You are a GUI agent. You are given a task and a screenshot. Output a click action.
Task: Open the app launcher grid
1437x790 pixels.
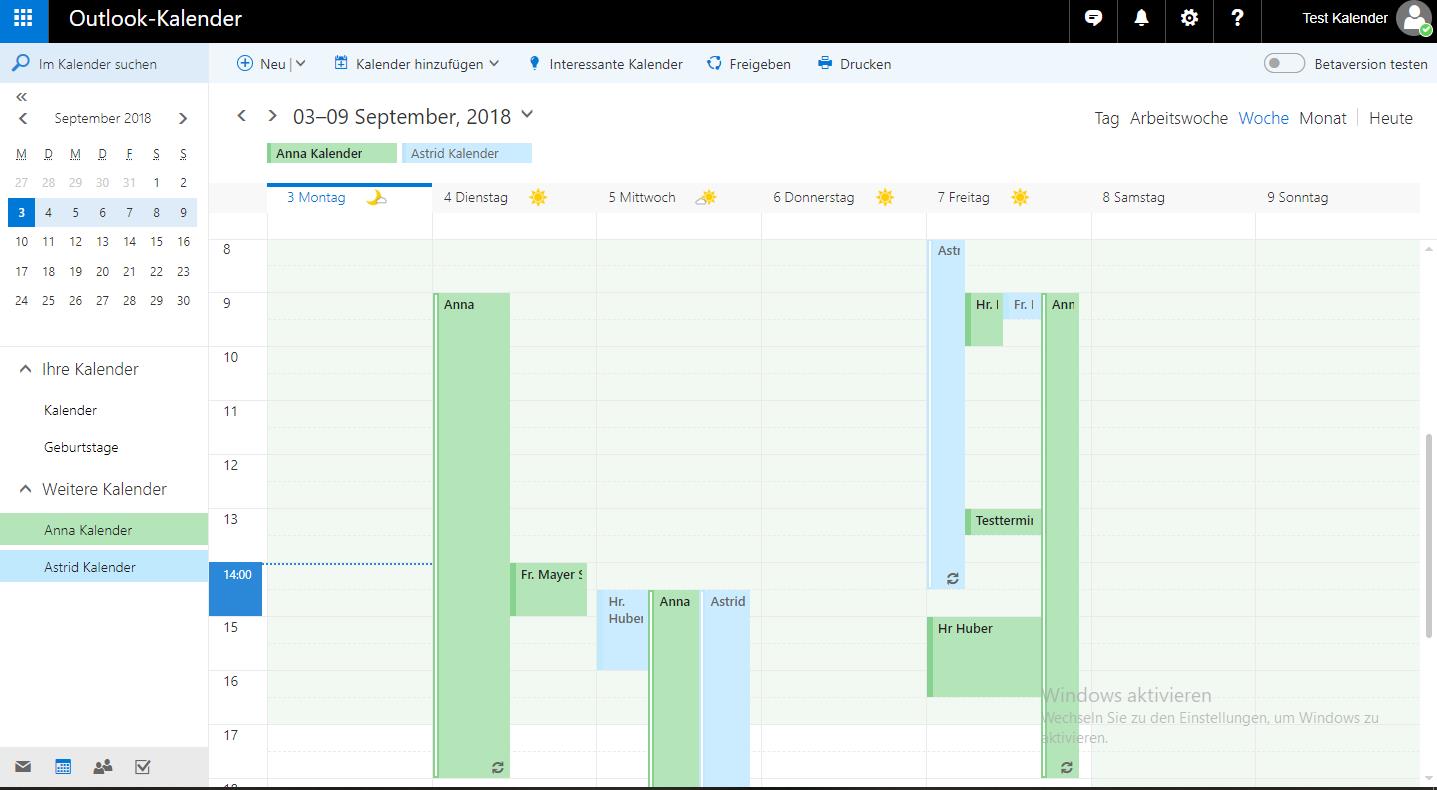[23, 18]
